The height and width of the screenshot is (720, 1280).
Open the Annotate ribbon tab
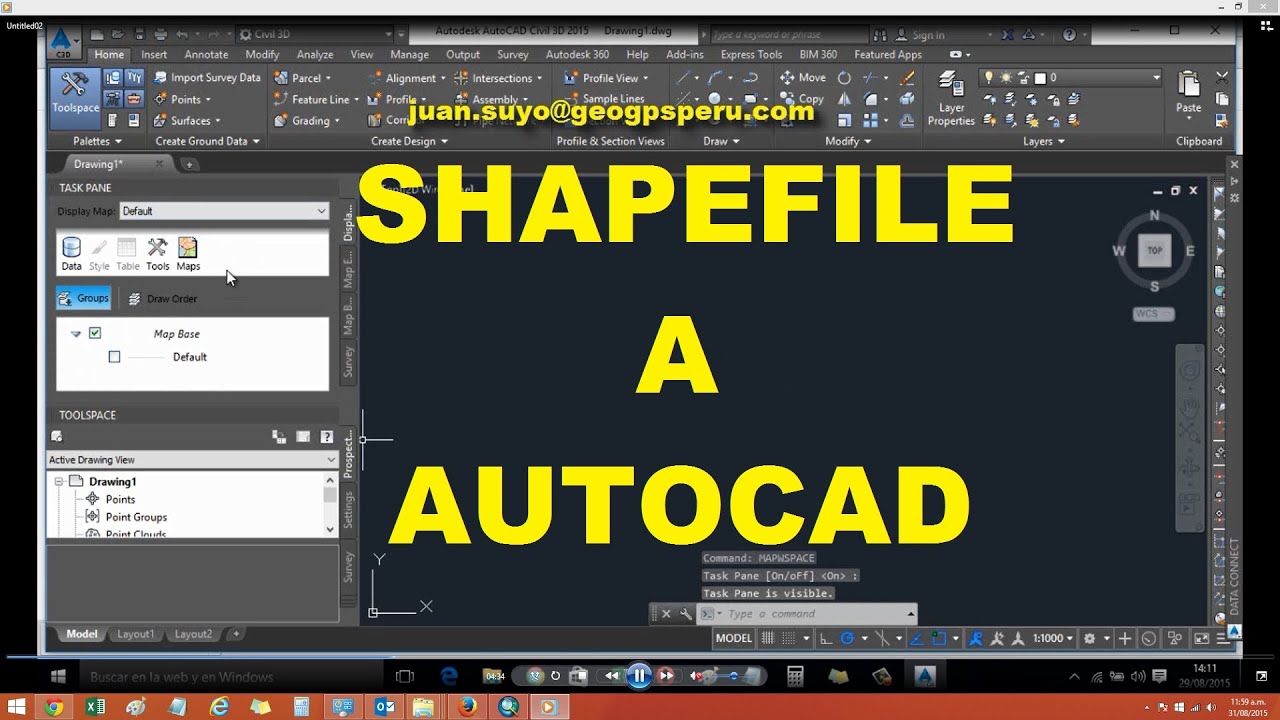coord(206,54)
